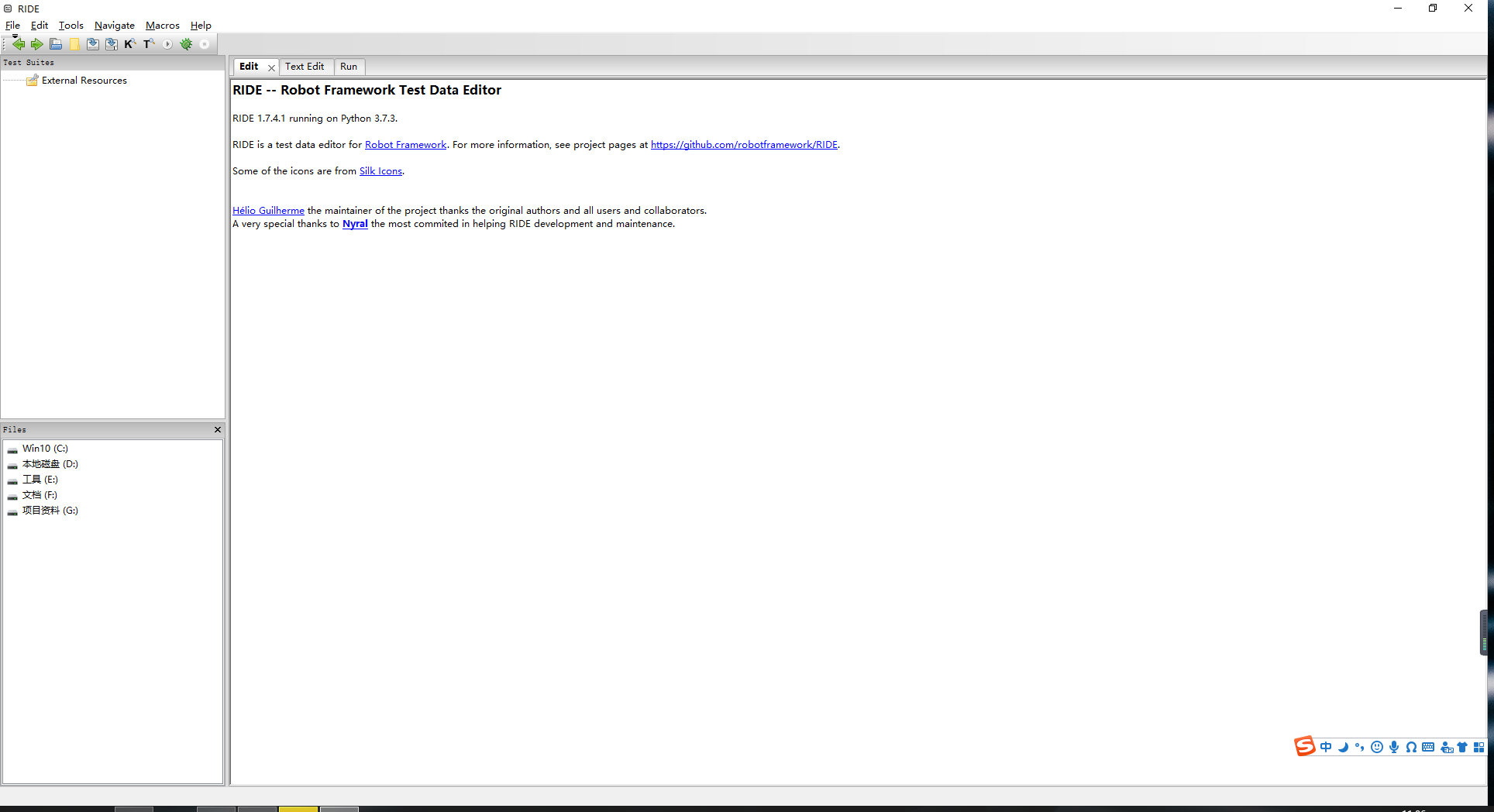
Task: Click the first Save icon in the toolbar
Action: pyautogui.click(x=93, y=44)
